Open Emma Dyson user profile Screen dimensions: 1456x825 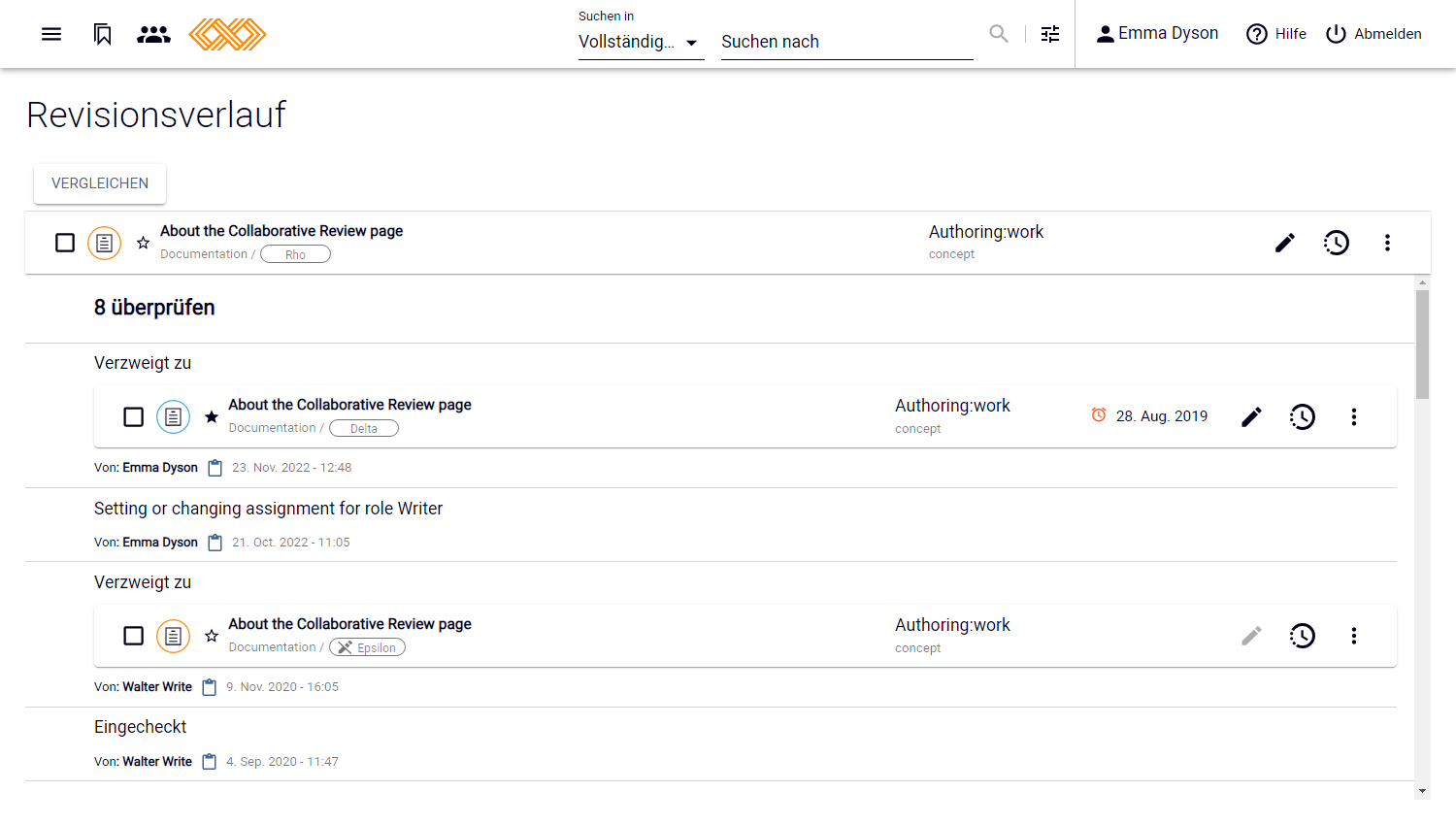[x=1157, y=34]
